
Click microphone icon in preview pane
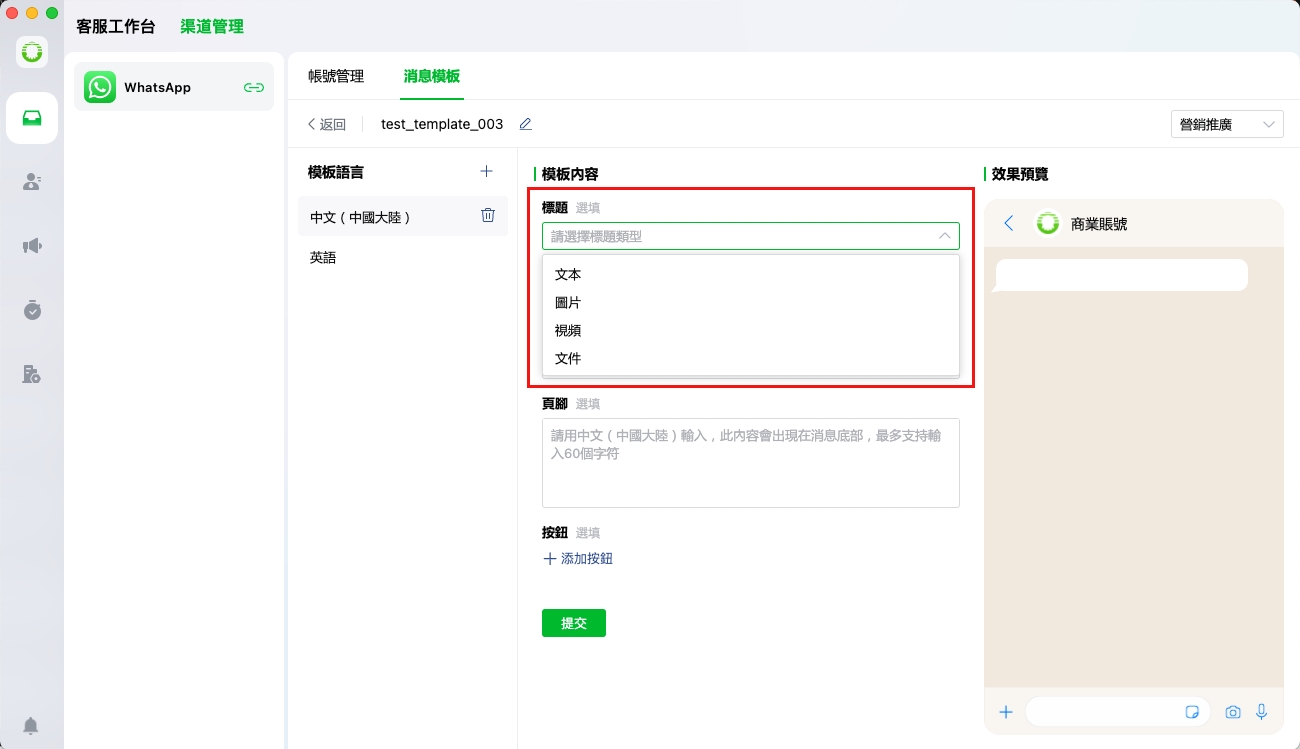(x=1262, y=712)
